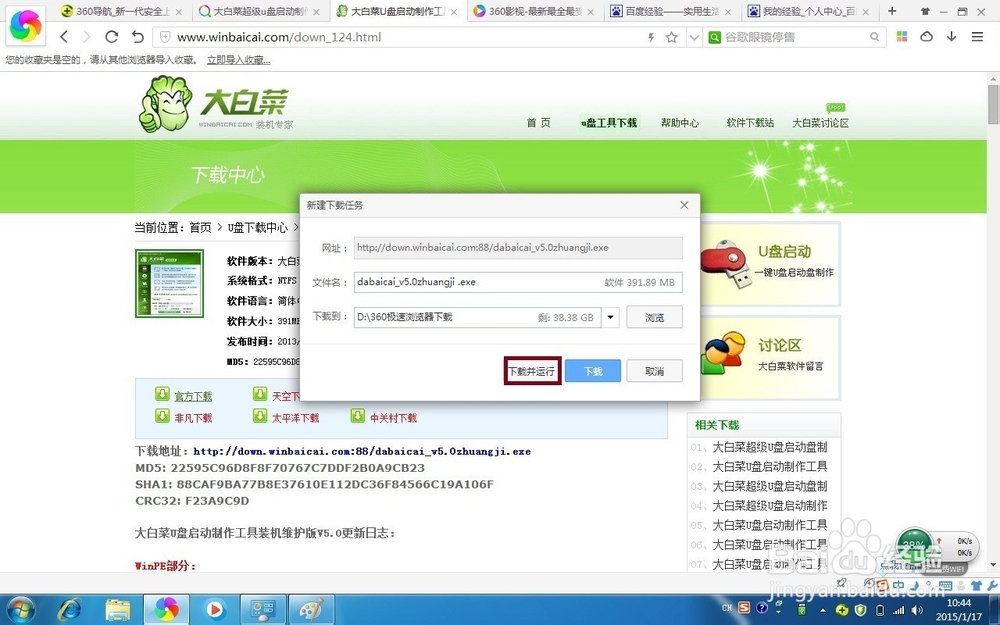The image size is (1000, 625).
Task: Click 取消 in the download dialog
Action: tap(654, 371)
